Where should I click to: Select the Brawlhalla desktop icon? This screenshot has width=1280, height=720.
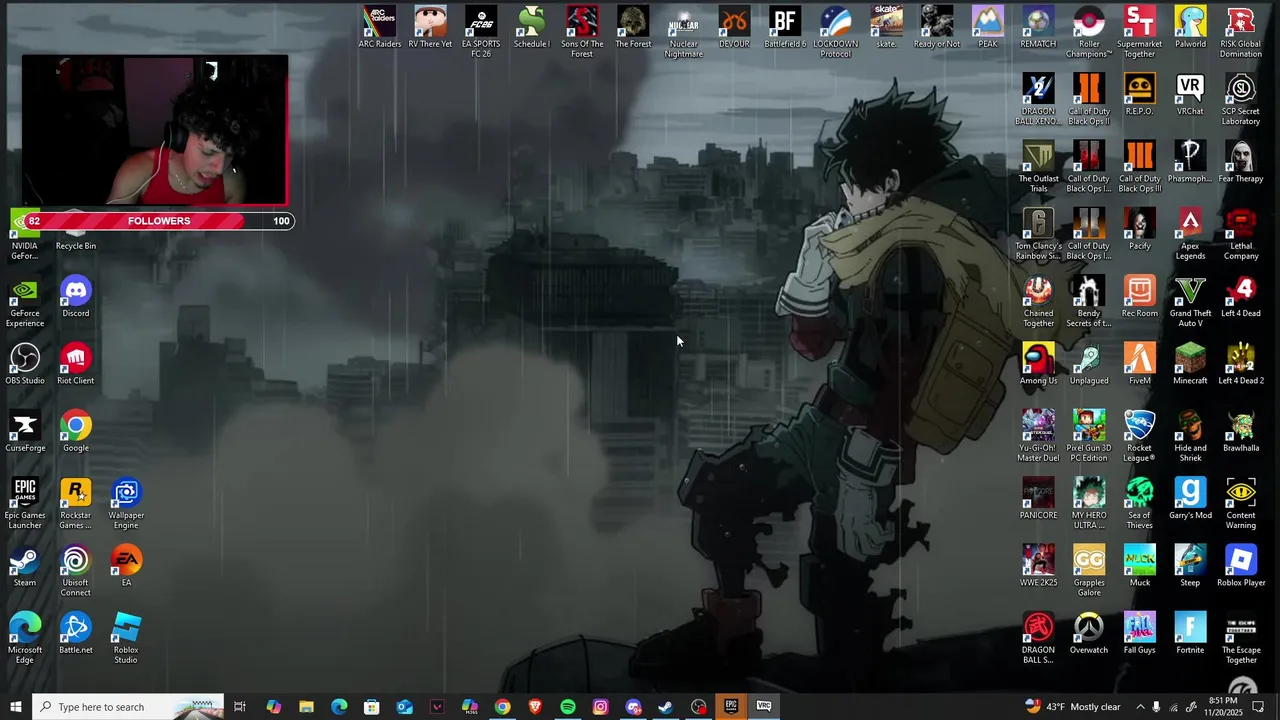[1241, 431]
